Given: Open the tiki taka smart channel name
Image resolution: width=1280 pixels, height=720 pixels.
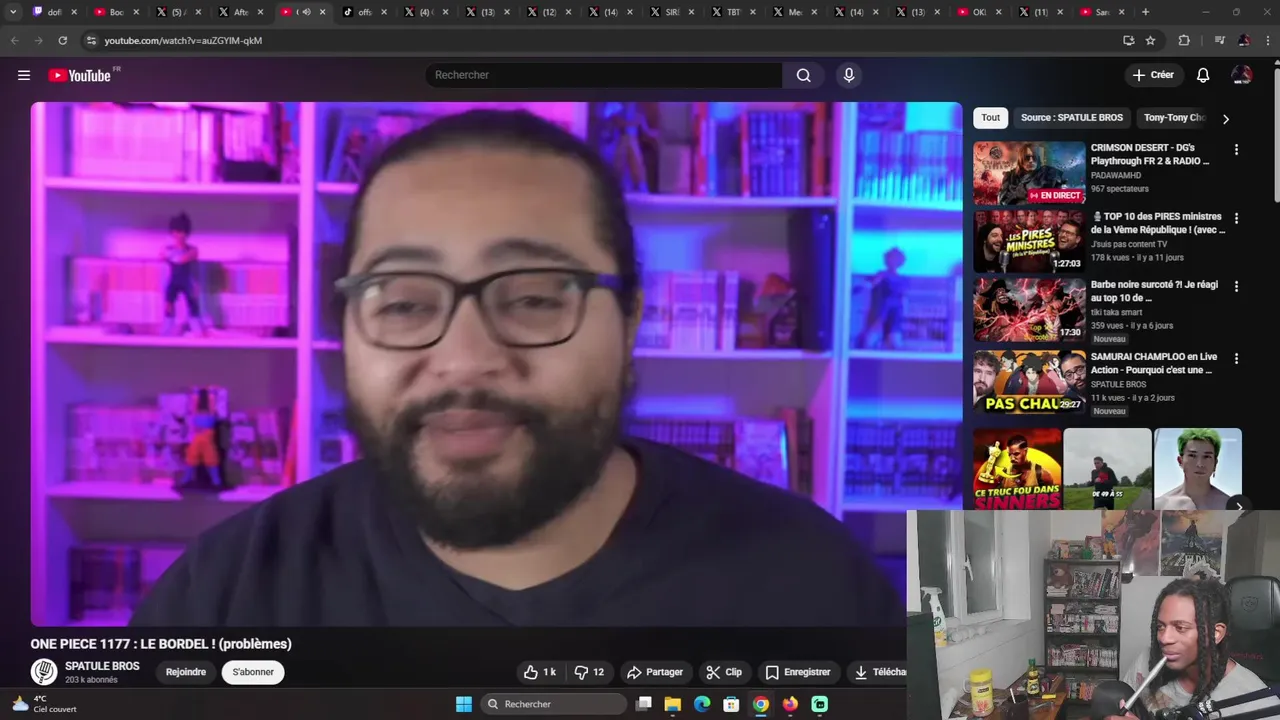Looking at the screenshot, I should [1121, 312].
